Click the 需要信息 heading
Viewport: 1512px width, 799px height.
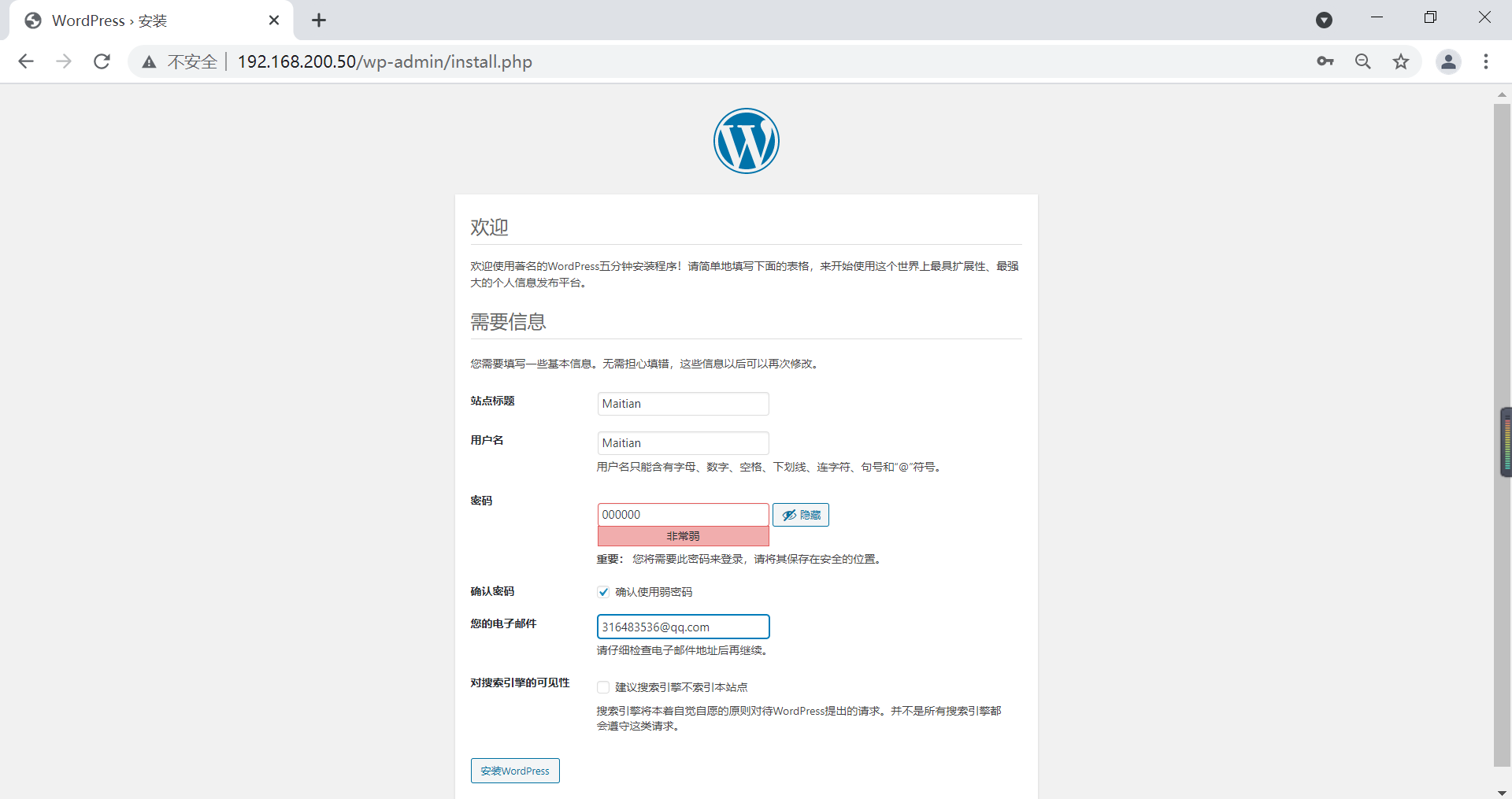coord(508,322)
